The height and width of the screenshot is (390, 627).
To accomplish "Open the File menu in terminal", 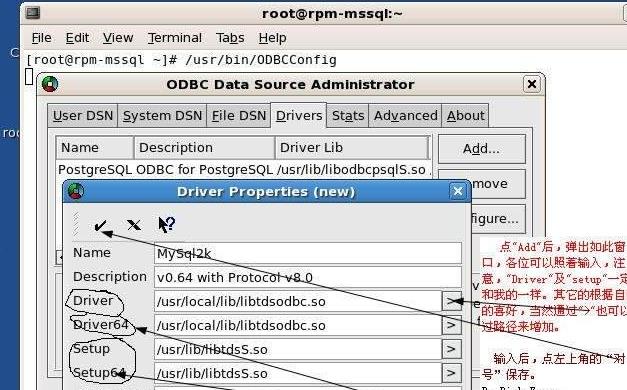I will 41,38.
